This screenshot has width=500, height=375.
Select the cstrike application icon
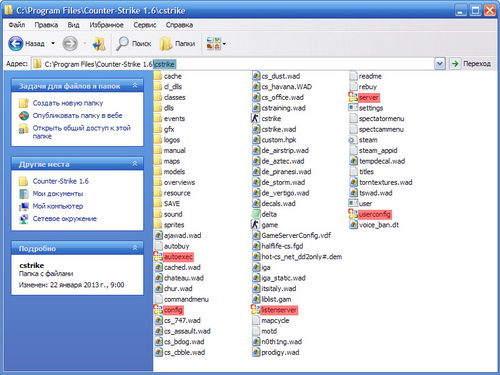[x=255, y=118]
